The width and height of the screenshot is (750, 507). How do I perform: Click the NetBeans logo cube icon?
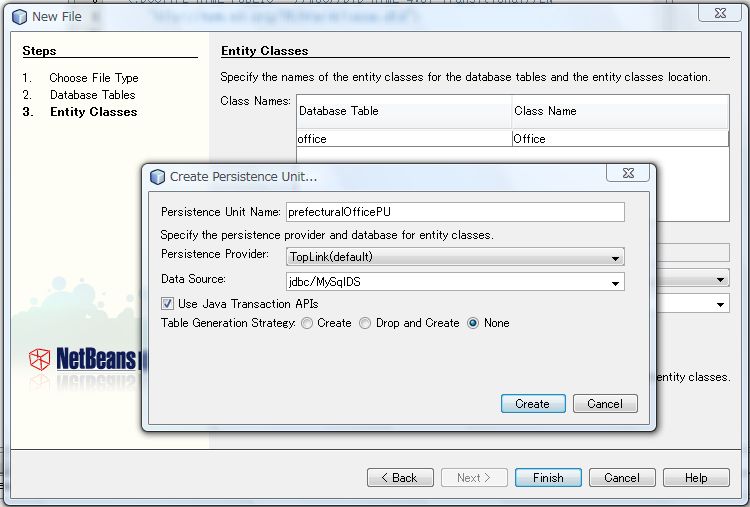39,359
